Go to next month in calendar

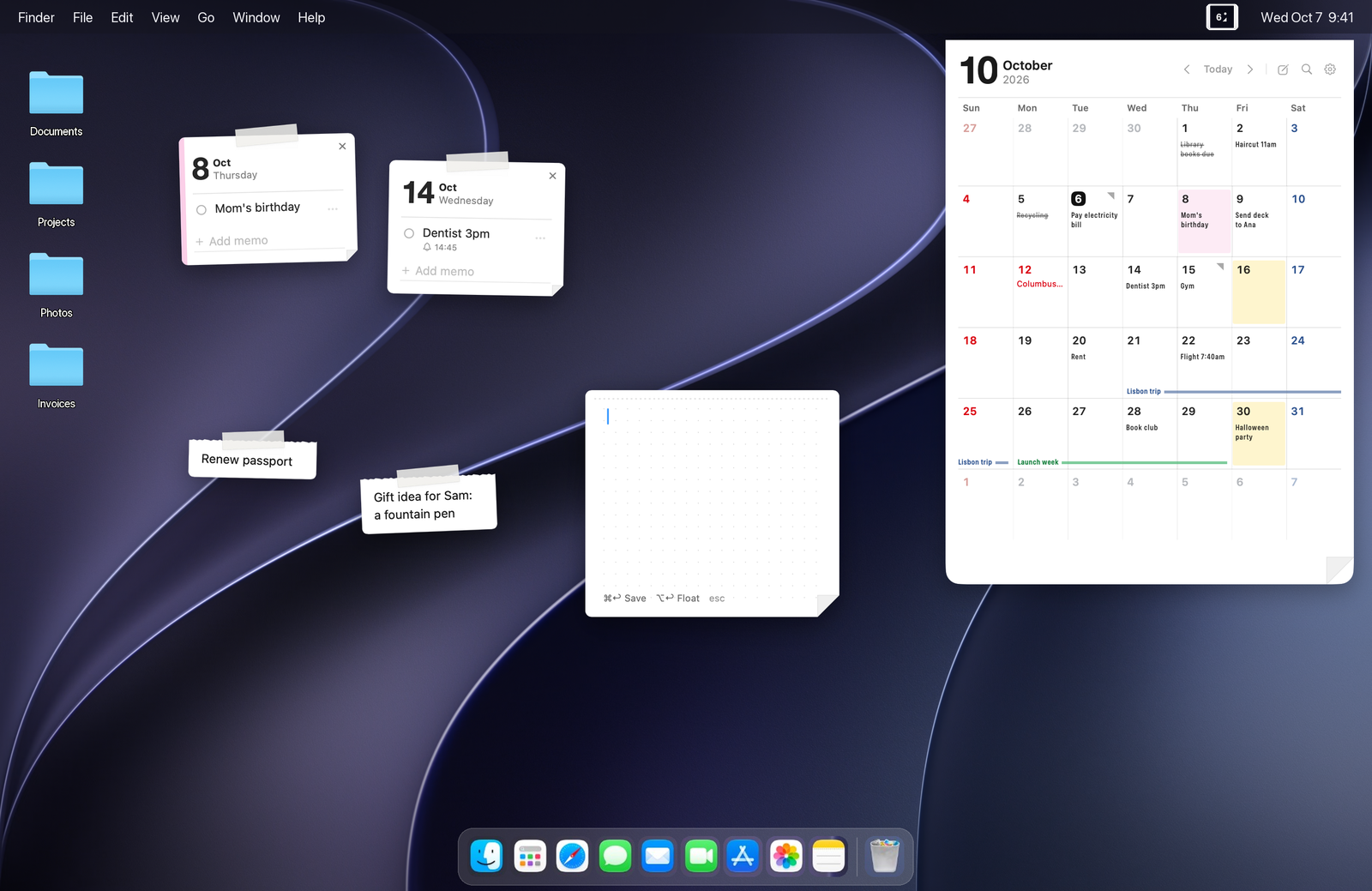click(1250, 69)
